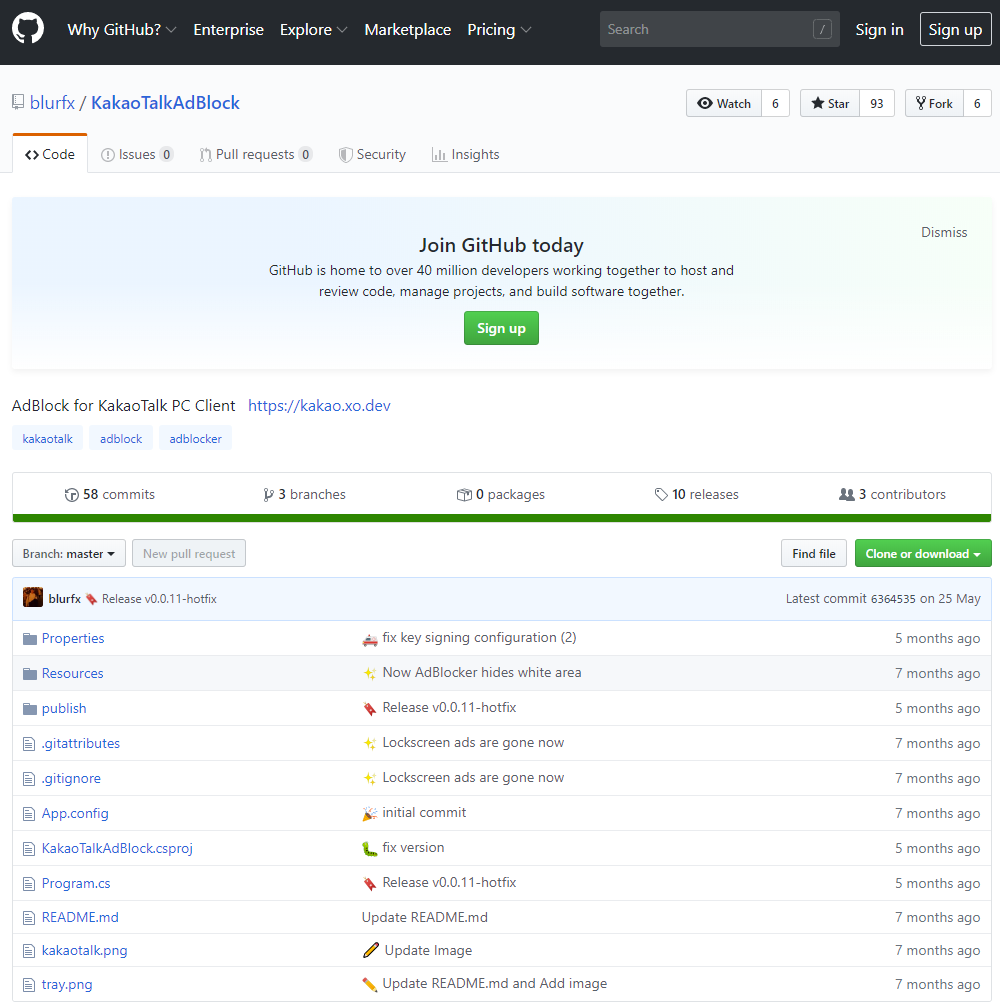1000x1005 pixels.
Task: Open the Program.cs file link
Action: click(76, 883)
